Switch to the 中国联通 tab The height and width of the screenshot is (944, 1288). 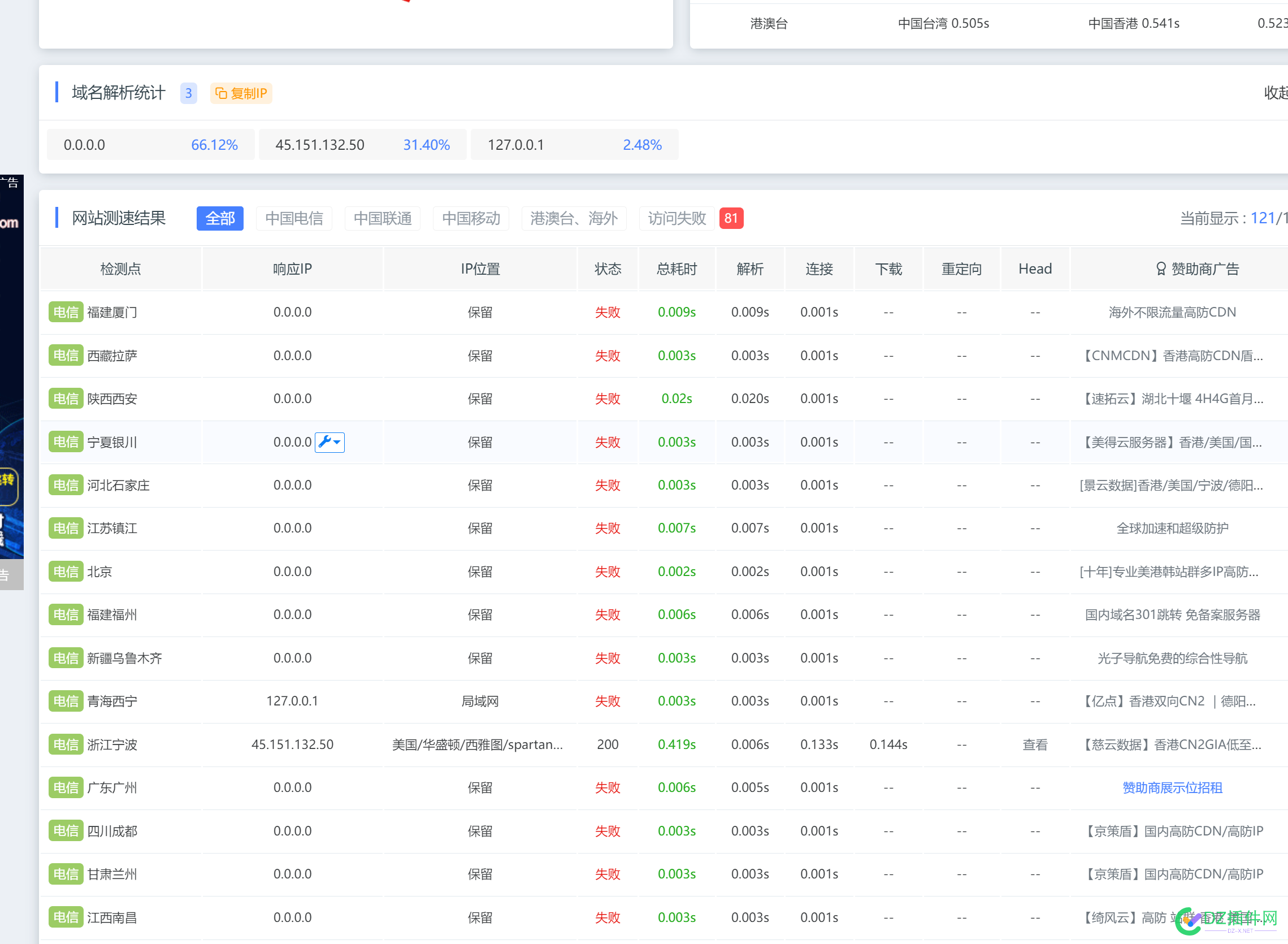[x=383, y=218]
